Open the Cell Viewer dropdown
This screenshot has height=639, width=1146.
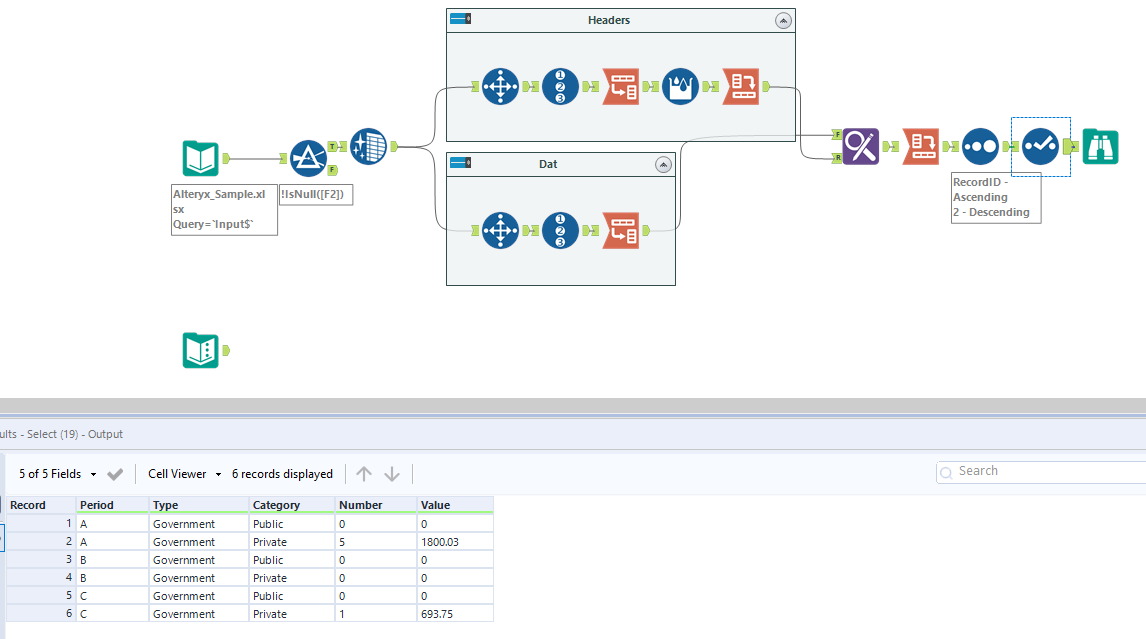(183, 472)
